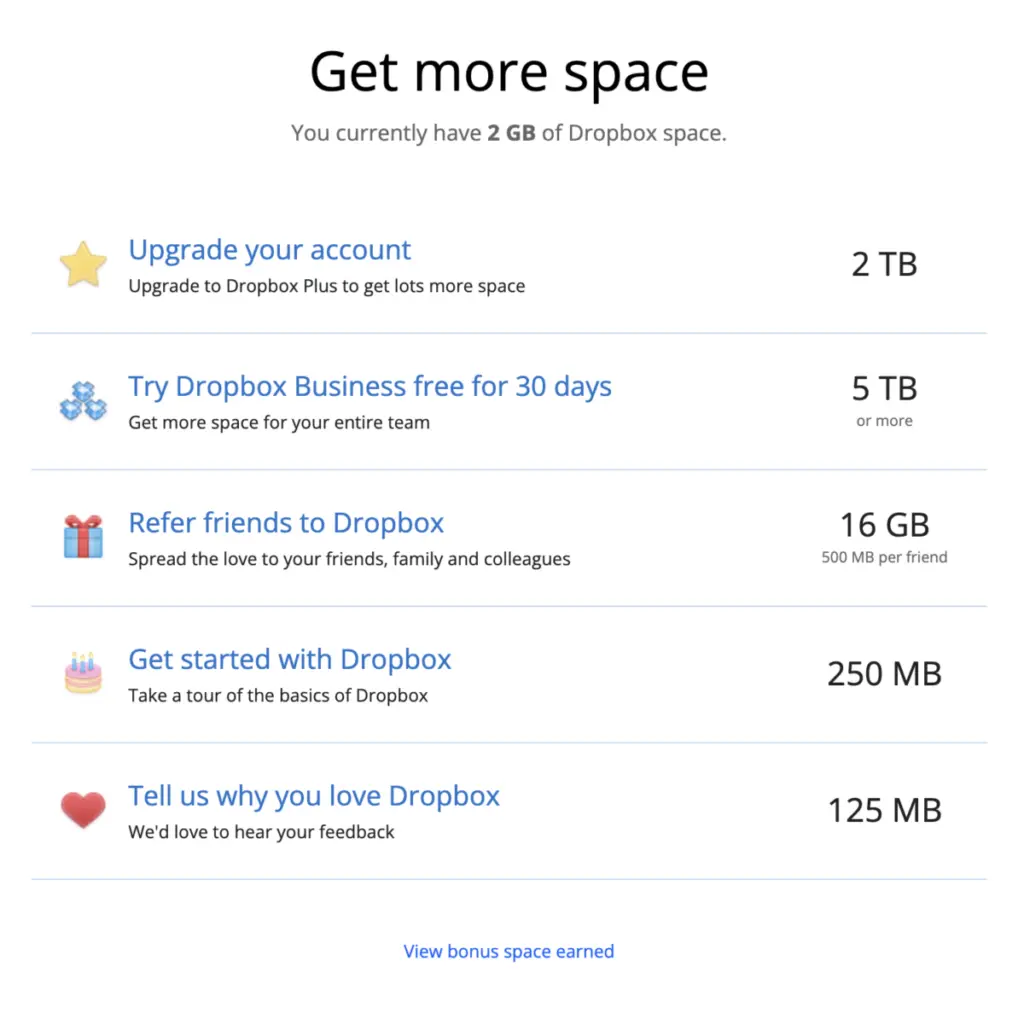Click the Take a tour description text

point(278,695)
